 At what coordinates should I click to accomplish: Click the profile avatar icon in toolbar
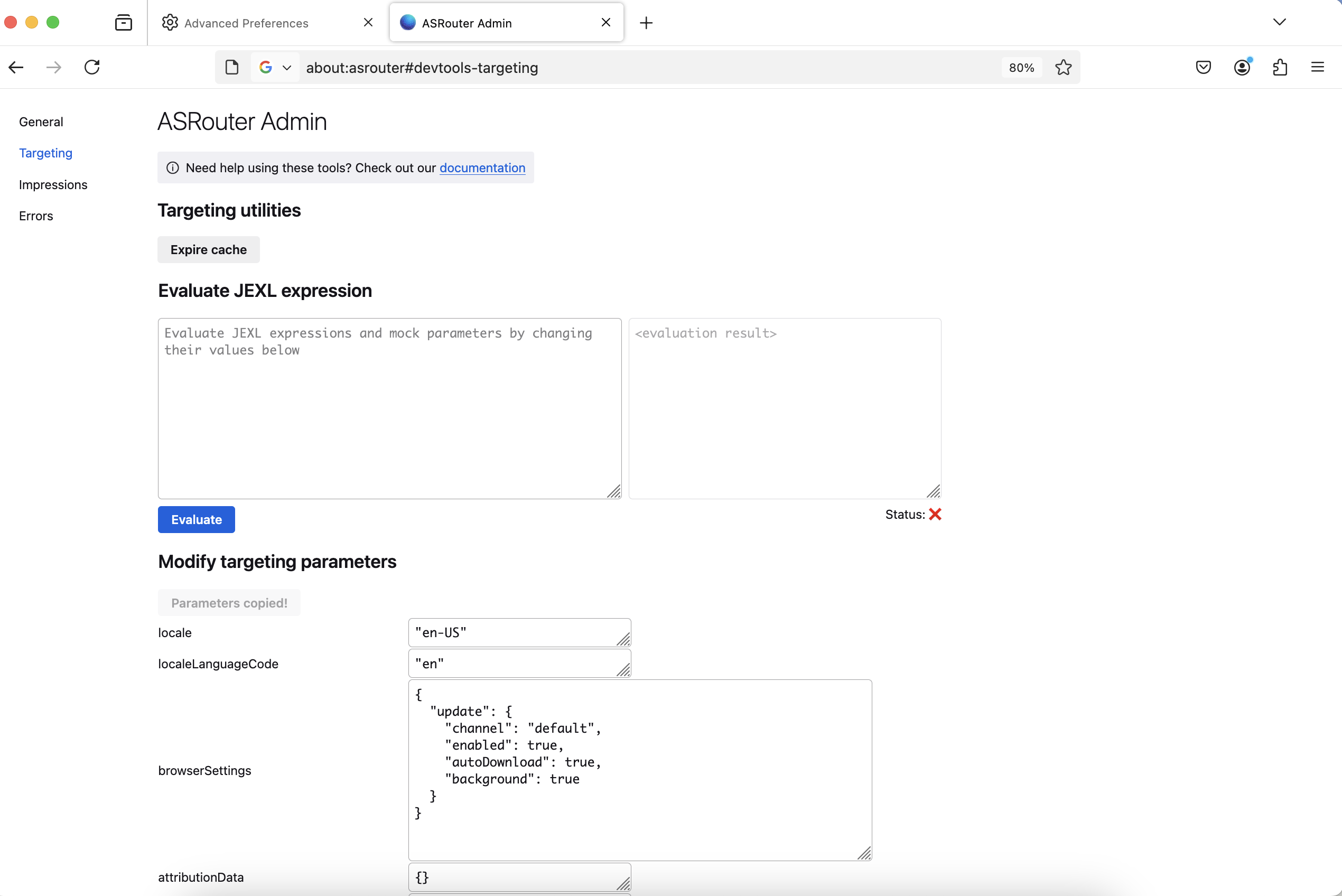1243,67
